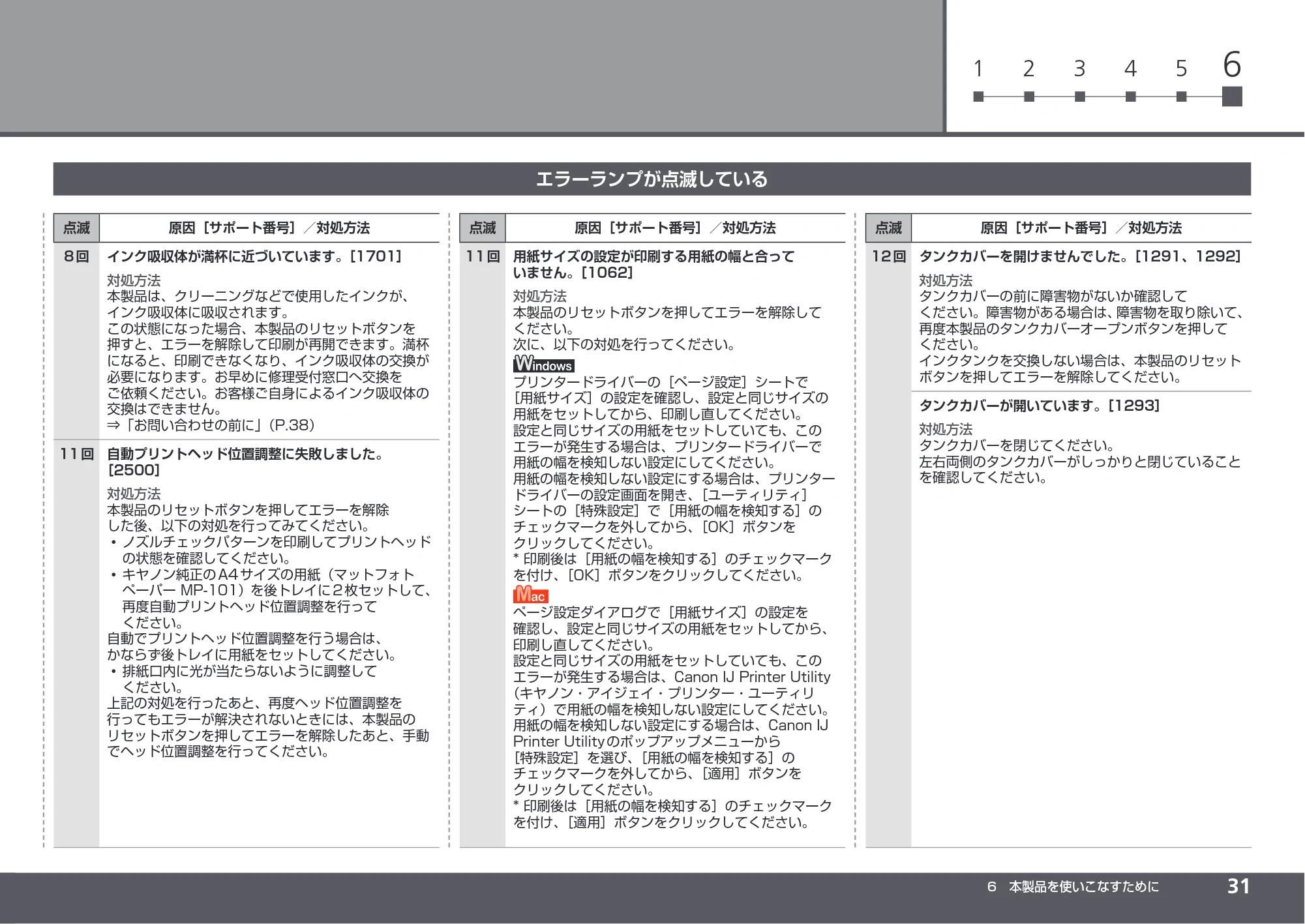The height and width of the screenshot is (924, 1305).
Task: Click the heading エラーランプが点滅している
Action: (x=652, y=179)
